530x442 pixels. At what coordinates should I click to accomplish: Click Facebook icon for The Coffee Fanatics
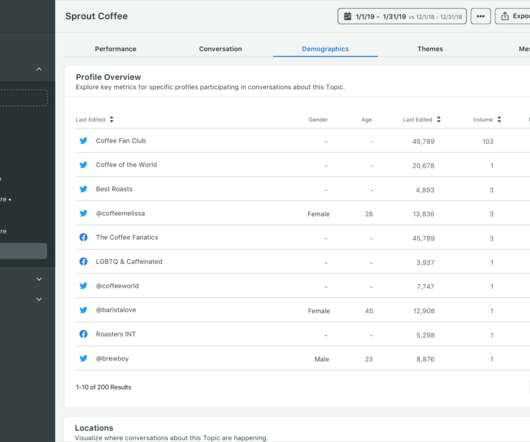[x=83, y=237]
